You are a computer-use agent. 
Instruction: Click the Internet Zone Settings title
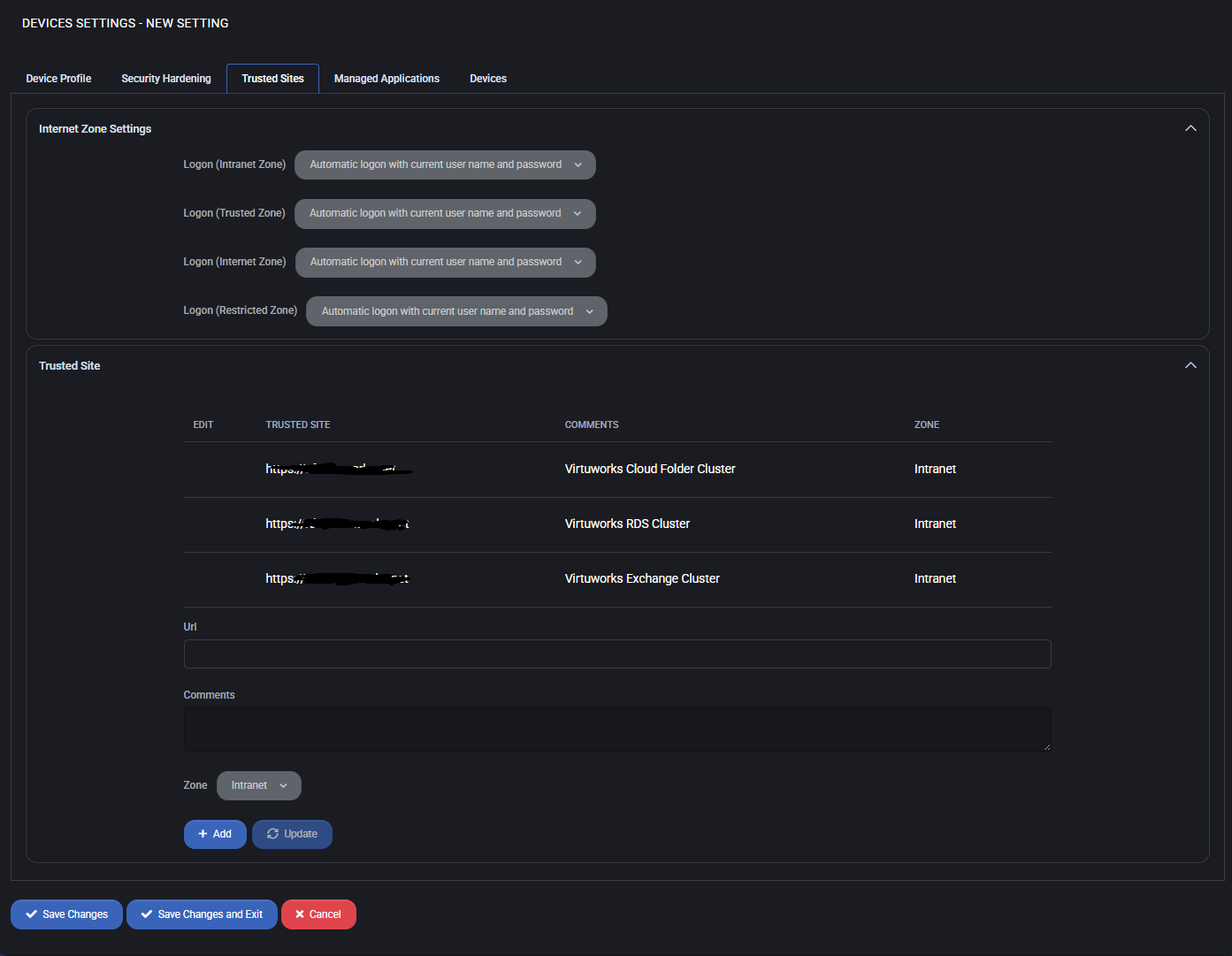click(x=95, y=129)
